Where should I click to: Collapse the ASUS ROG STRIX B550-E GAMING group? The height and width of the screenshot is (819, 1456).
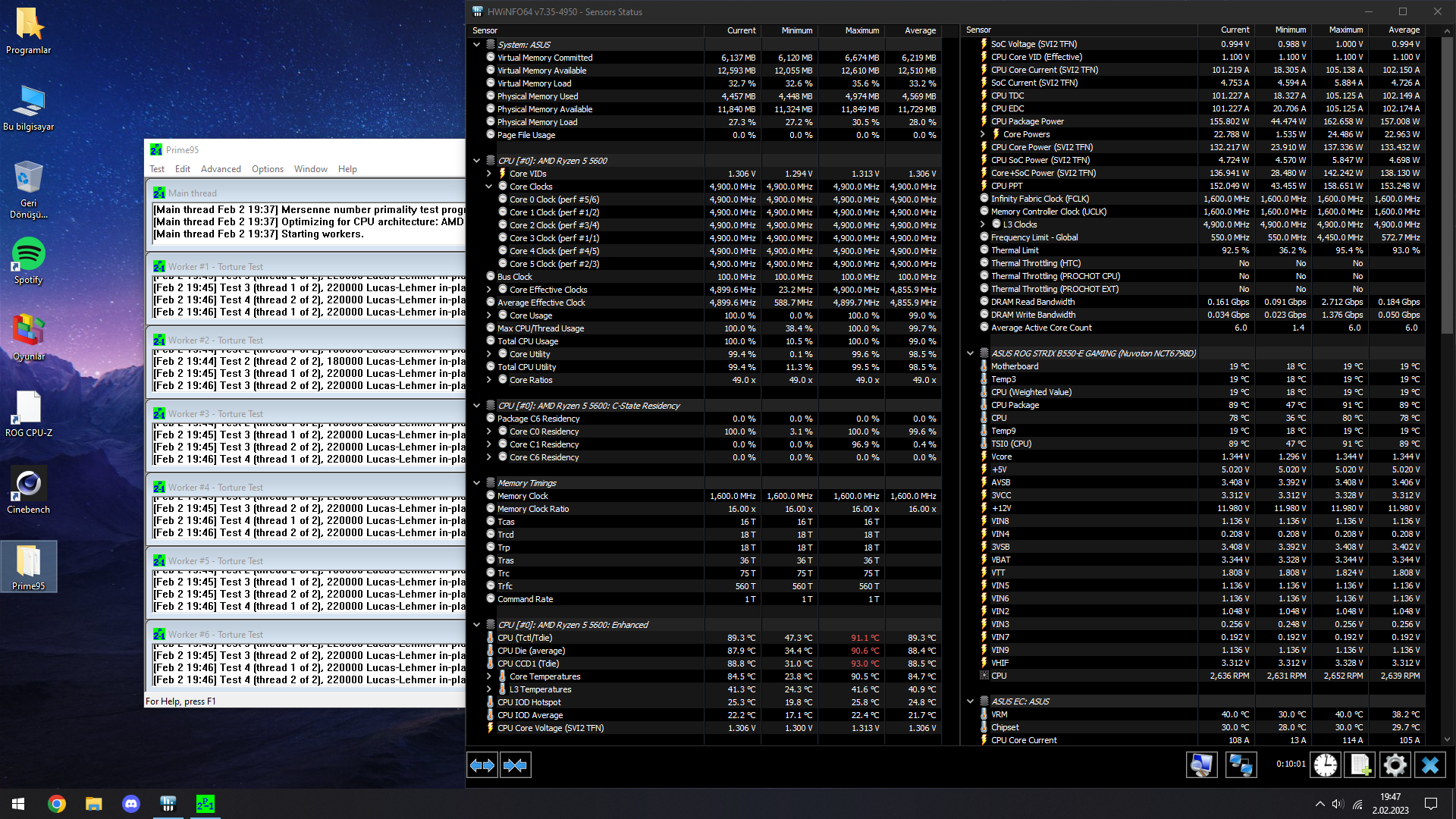(970, 353)
